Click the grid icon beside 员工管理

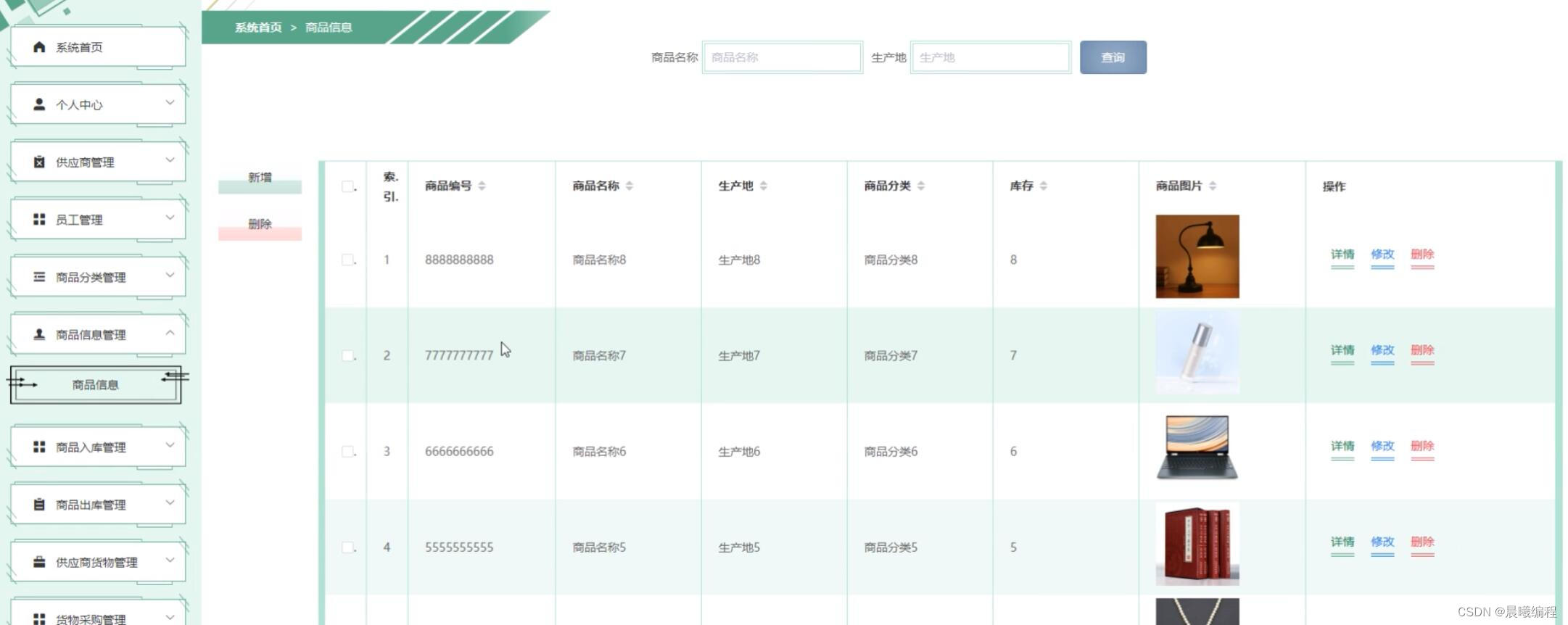pos(39,219)
